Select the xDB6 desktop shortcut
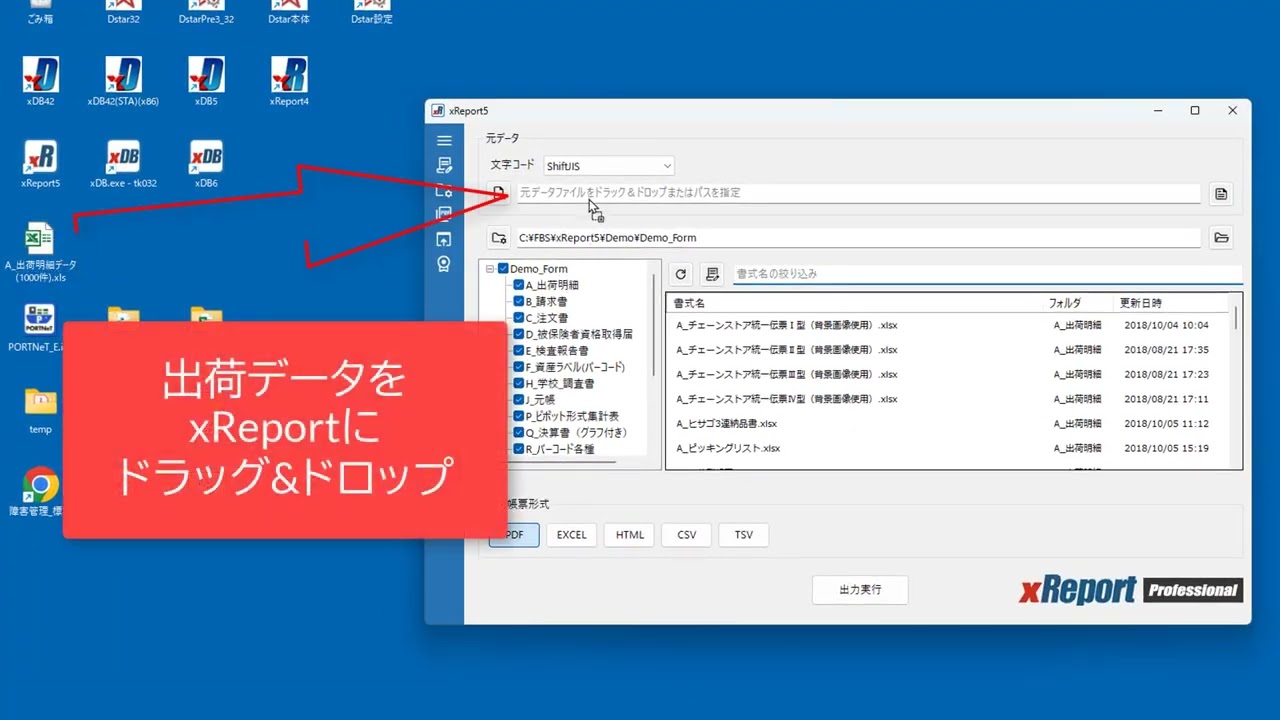Image resolution: width=1280 pixels, height=720 pixels. pos(206,164)
